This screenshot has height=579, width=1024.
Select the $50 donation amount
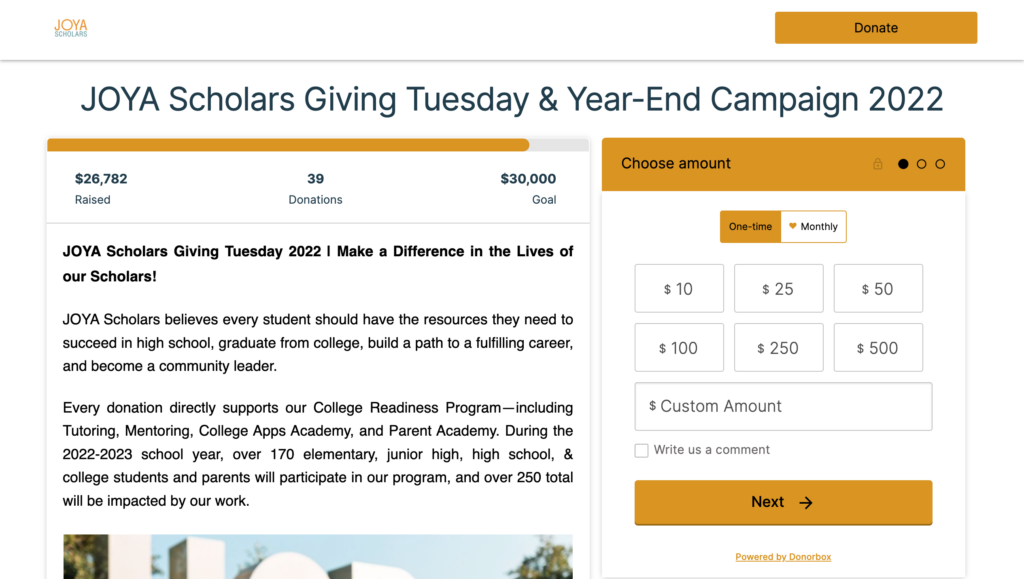point(878,288)
